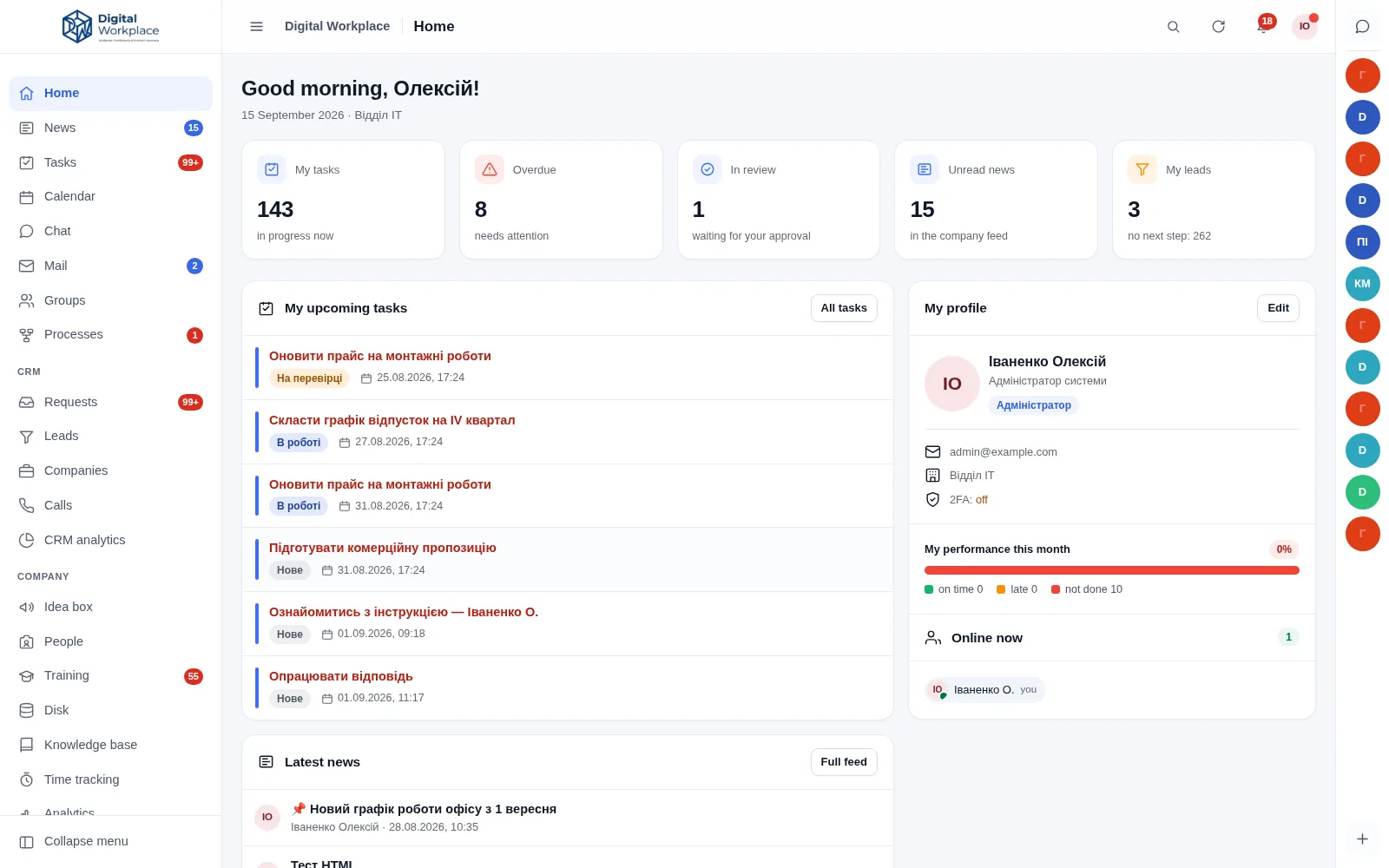Click the green D contact avatar
This screenshot has width=1389, height=868.
[x=1362, y=492]
